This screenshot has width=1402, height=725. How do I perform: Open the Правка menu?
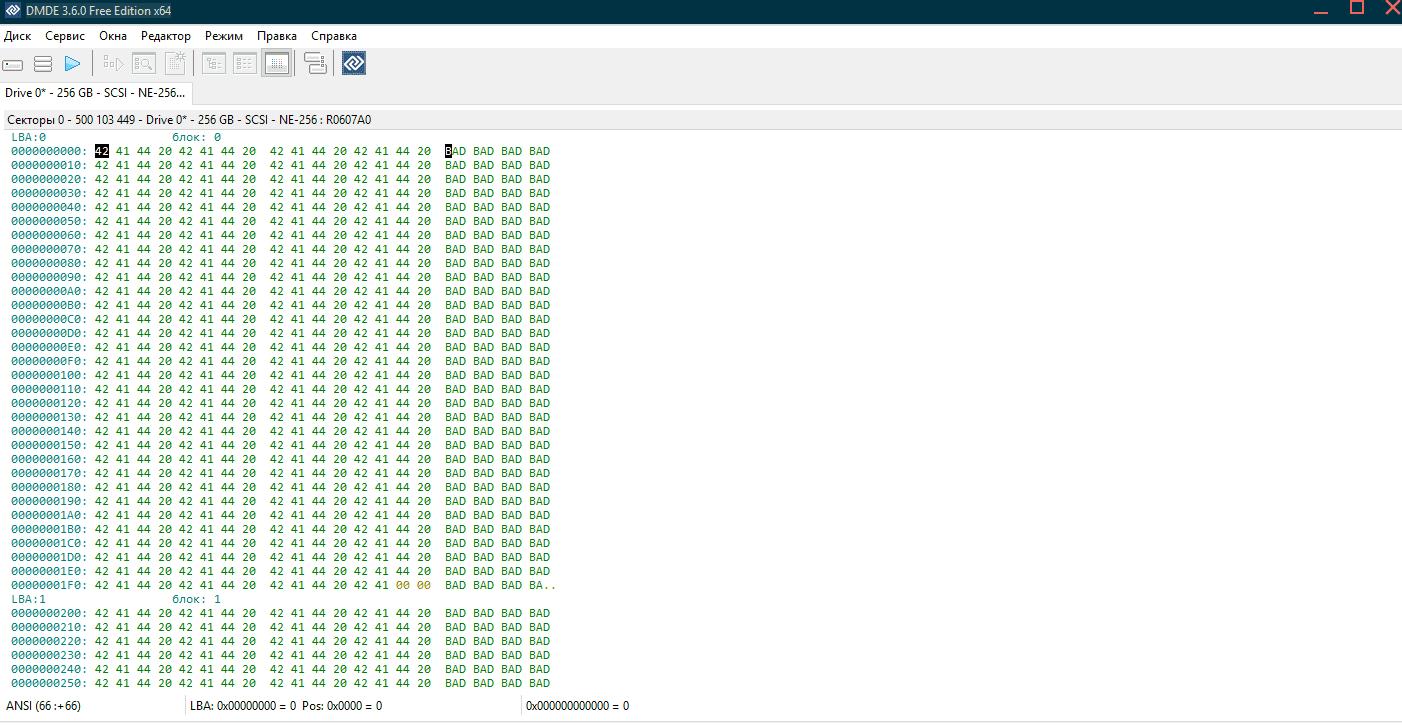(277, 36)
